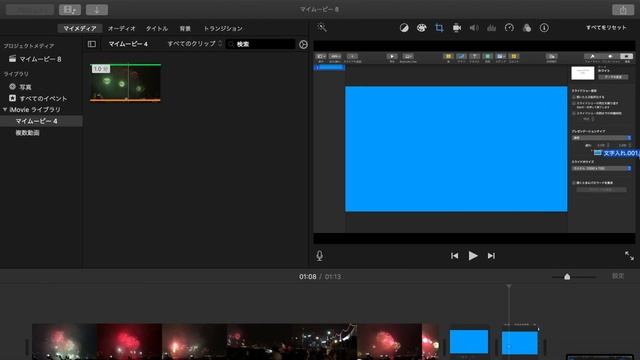
Task: Click the projects back button in title bar
Action: [x=29, y=10]
